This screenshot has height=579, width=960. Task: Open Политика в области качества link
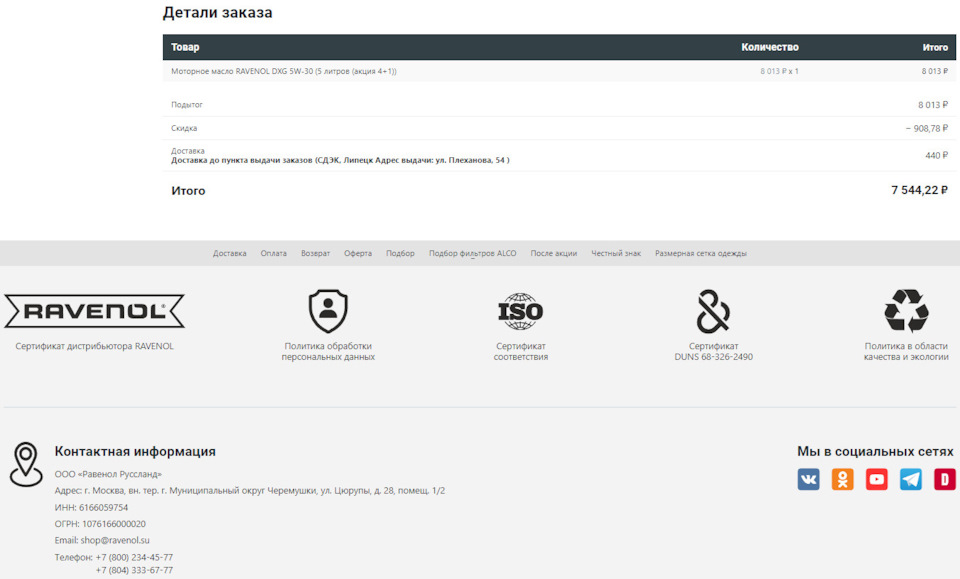906,351
